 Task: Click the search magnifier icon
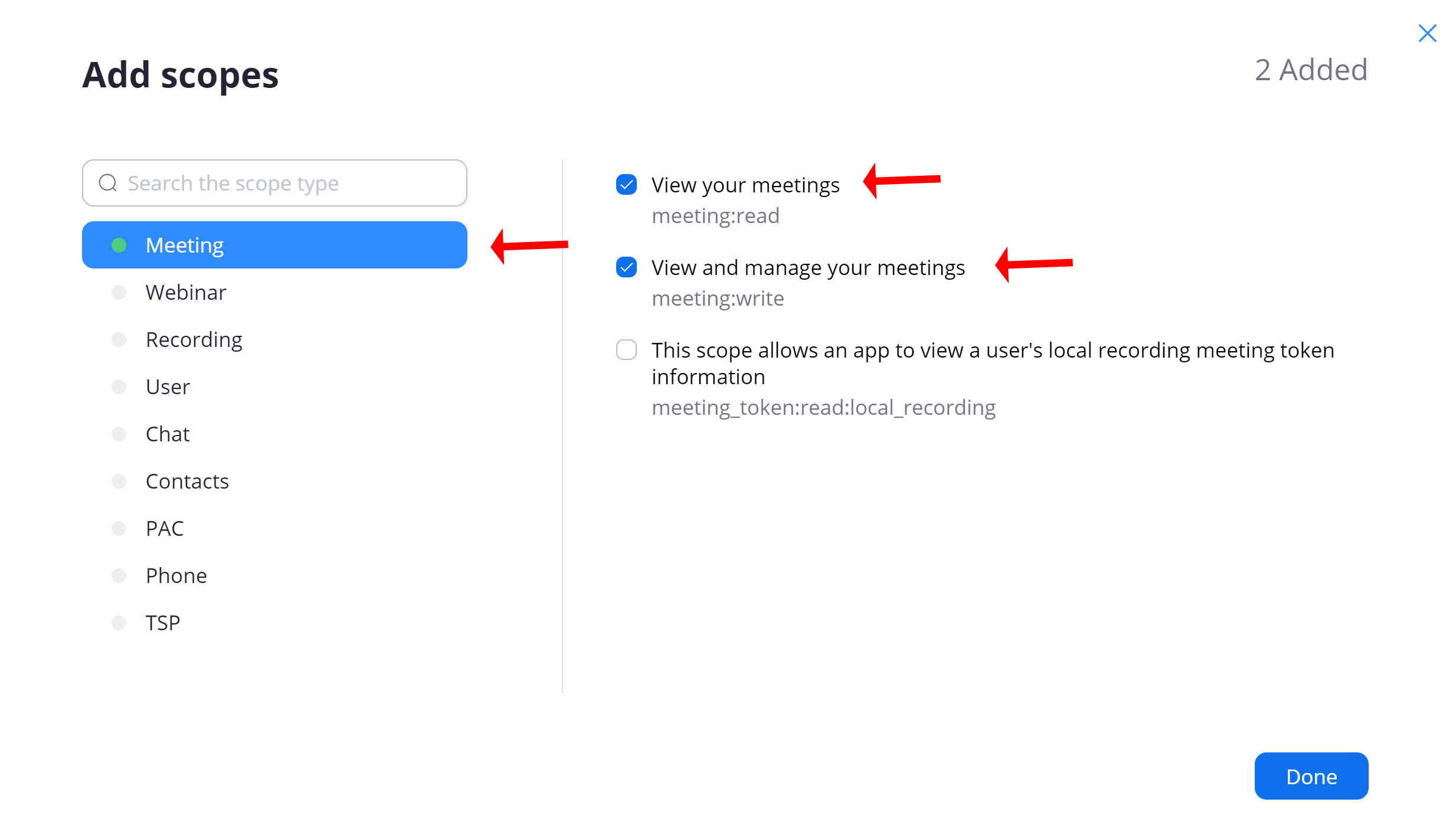[x=107, y=183]
